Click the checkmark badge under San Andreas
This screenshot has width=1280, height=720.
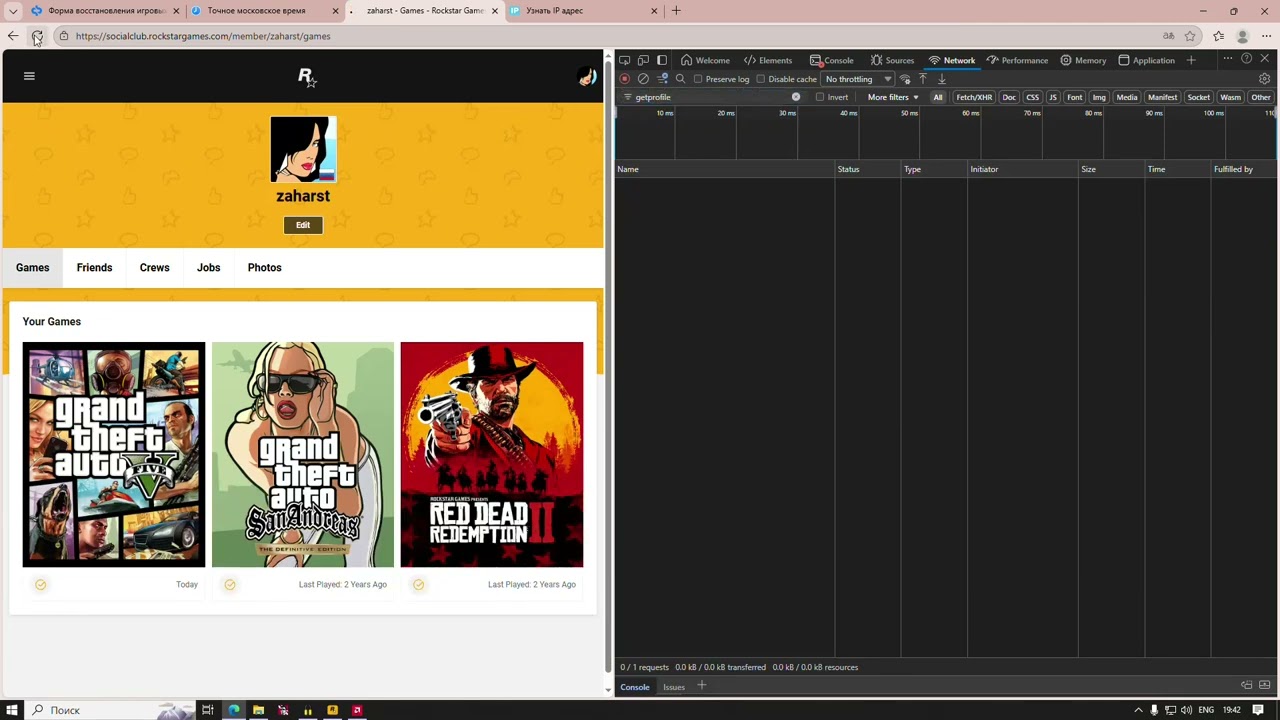pyautogui.click(x=230, y=585)
